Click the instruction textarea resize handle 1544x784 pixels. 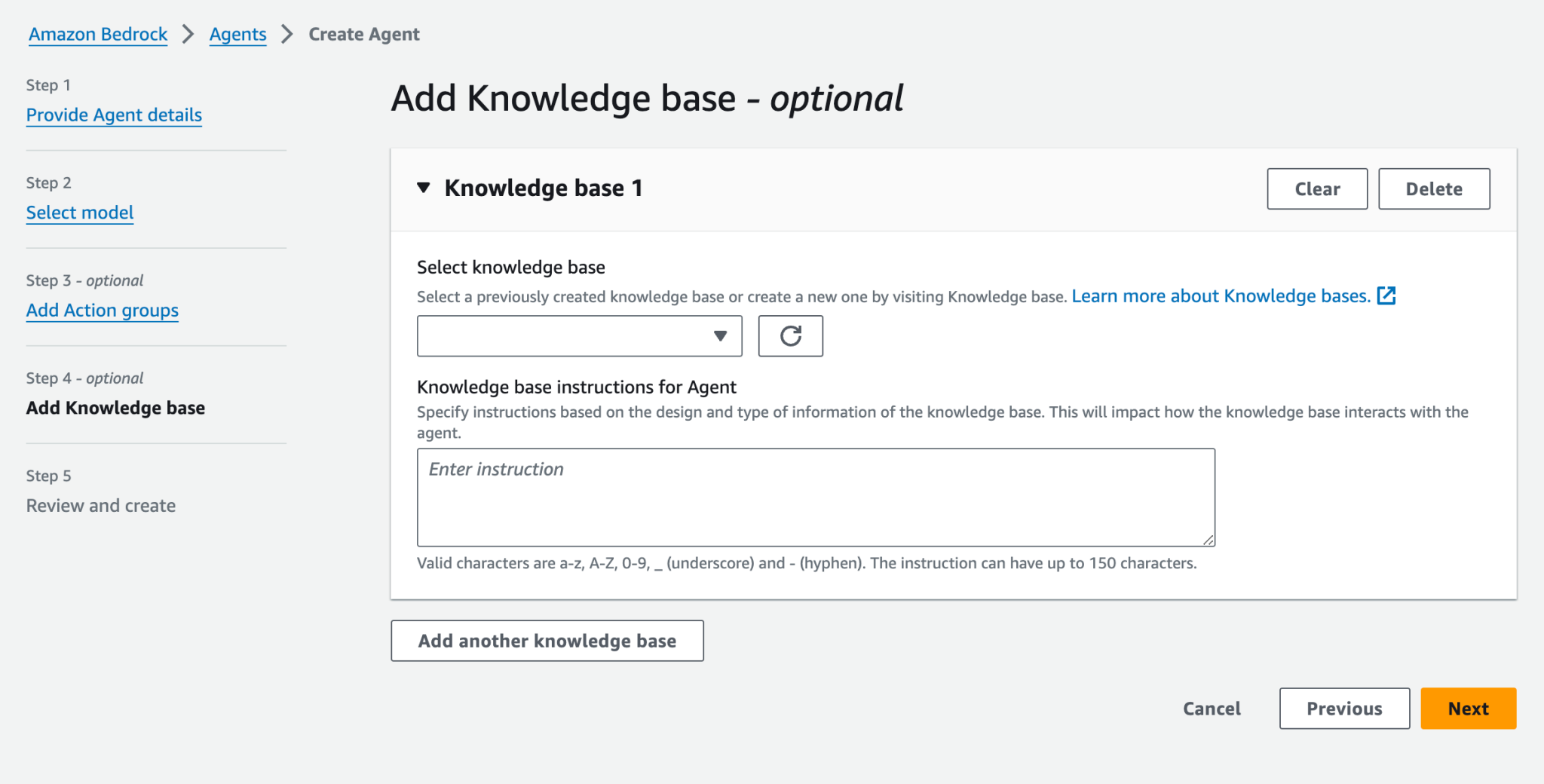(1209, 540)
